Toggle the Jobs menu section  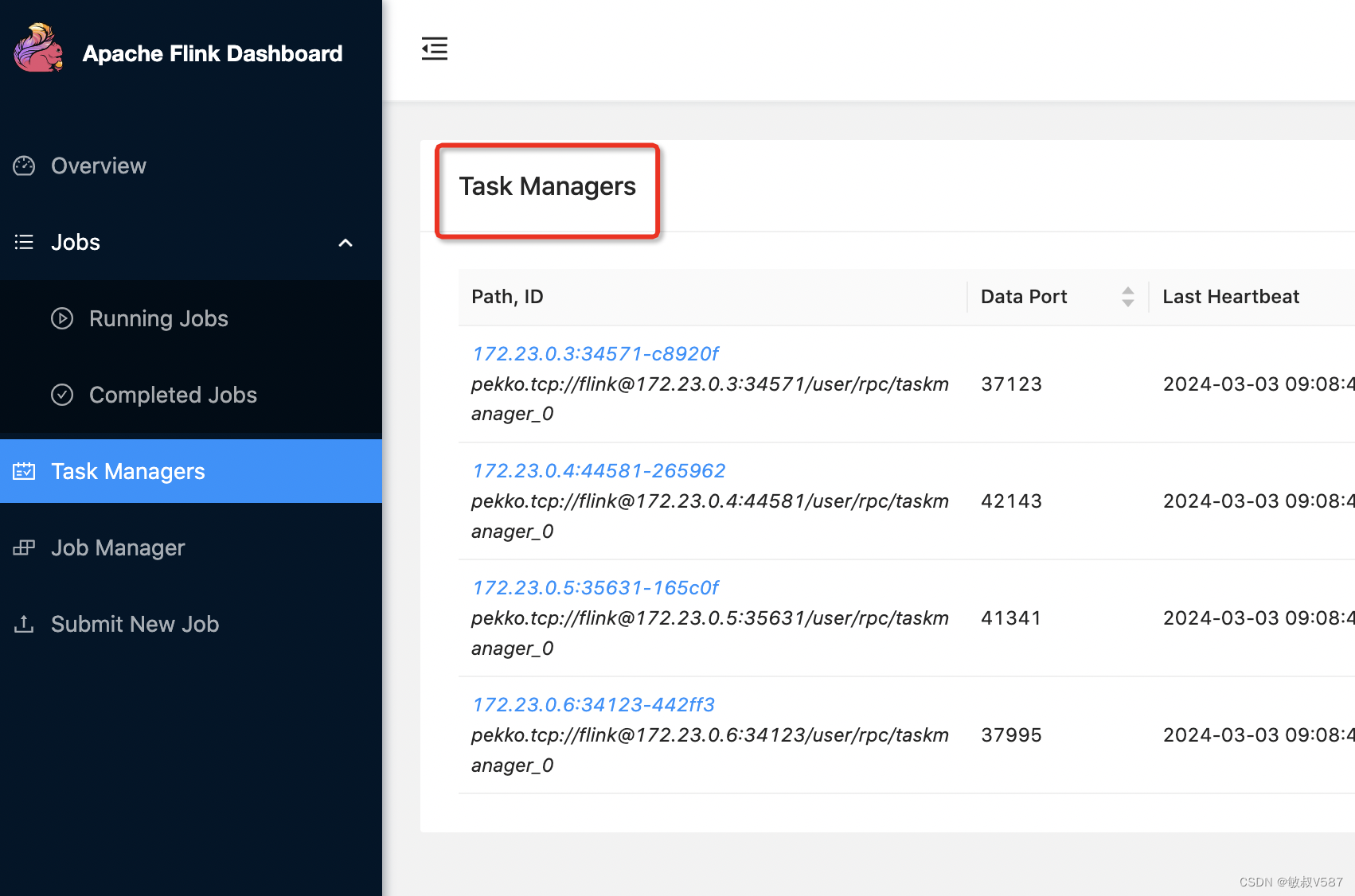[191, 242]
